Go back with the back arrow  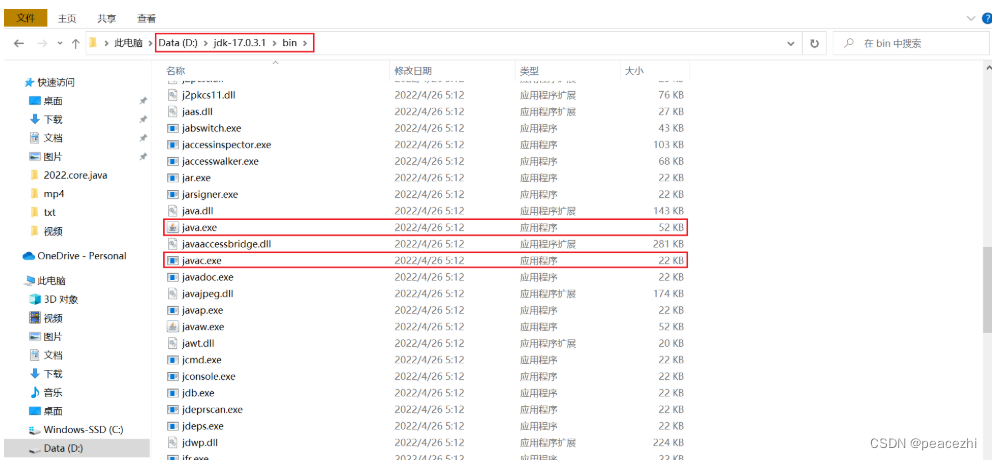19,44
